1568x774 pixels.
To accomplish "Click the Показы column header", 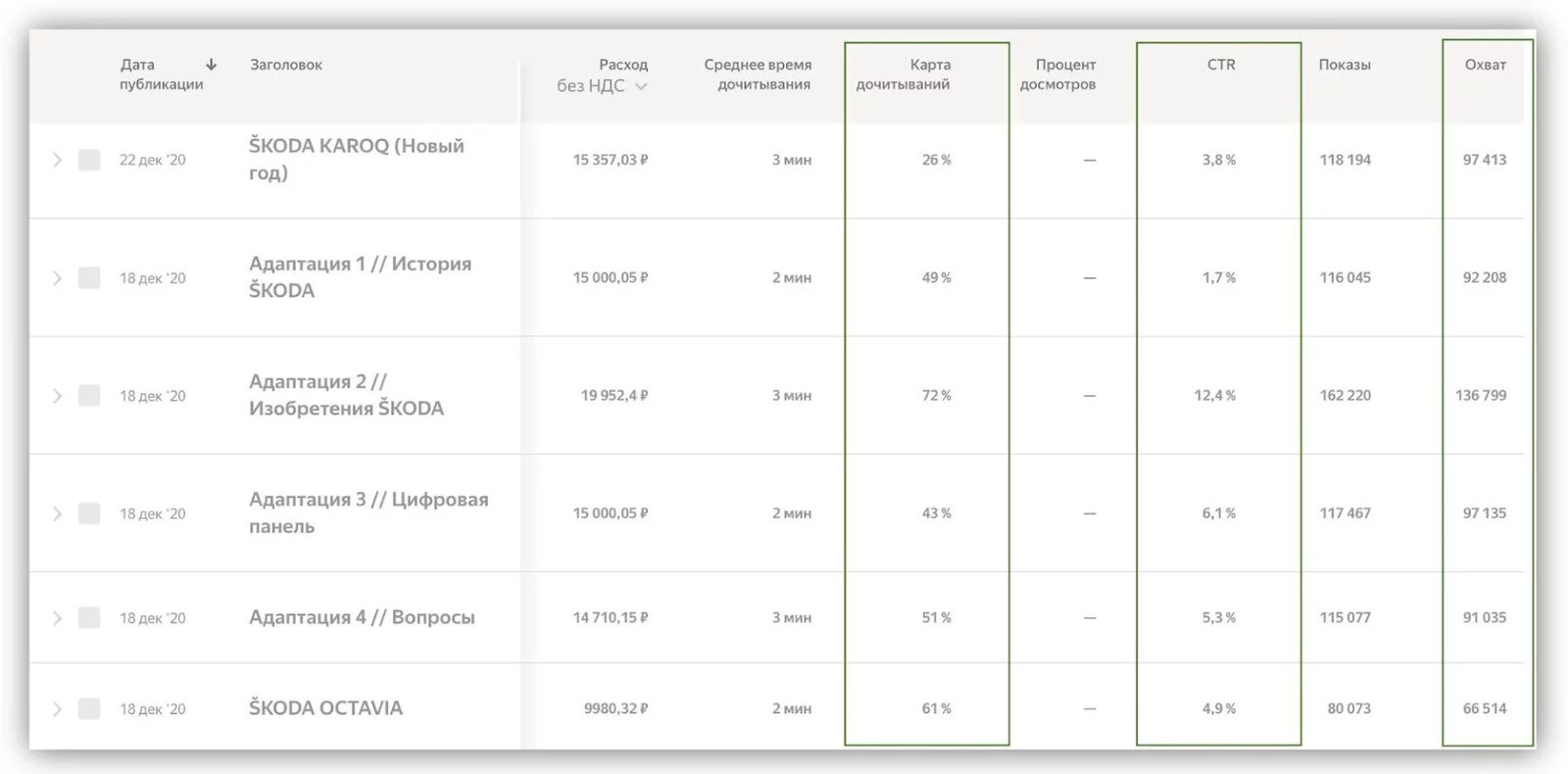I will [1345, 65].
